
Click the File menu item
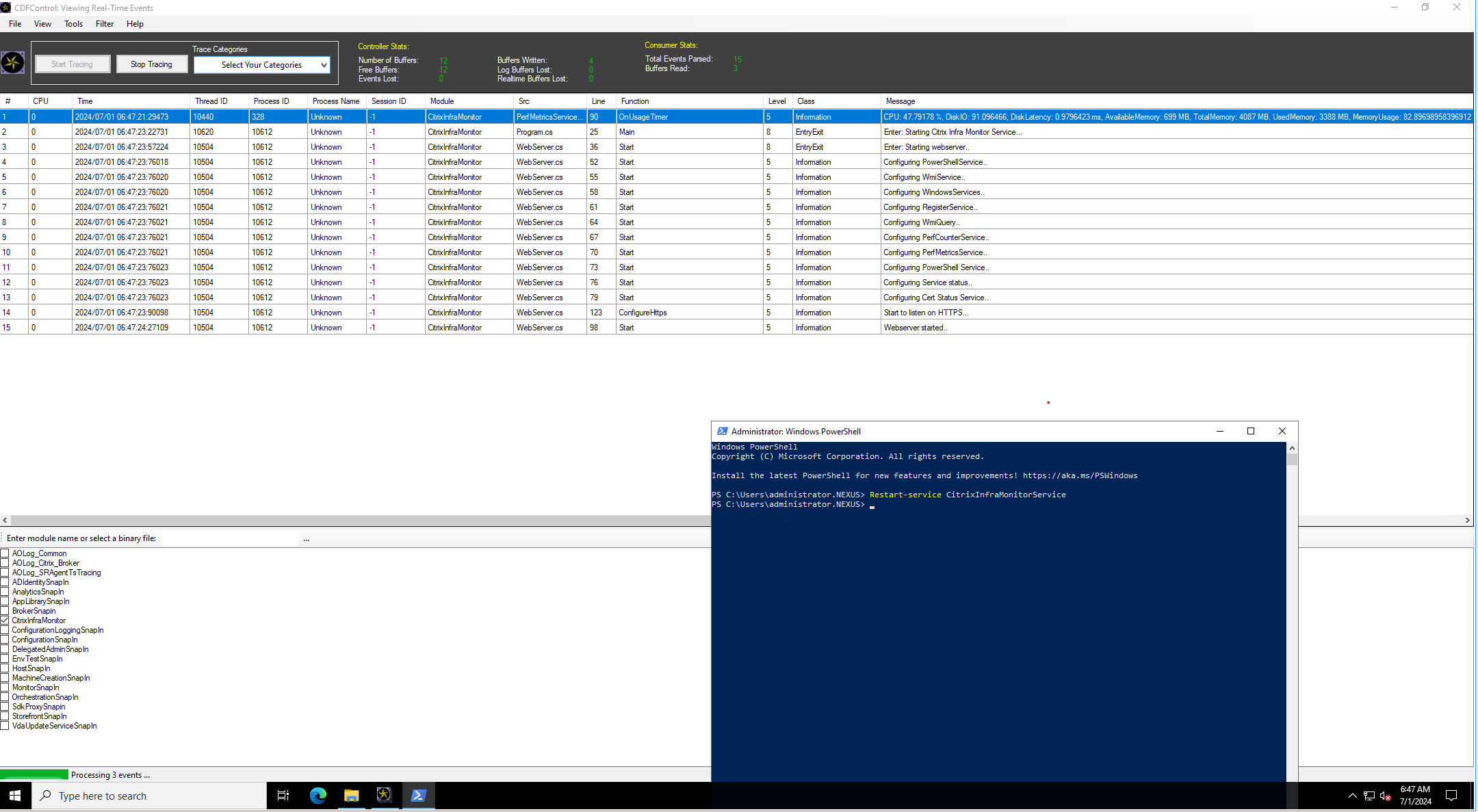tap(14, 24)
